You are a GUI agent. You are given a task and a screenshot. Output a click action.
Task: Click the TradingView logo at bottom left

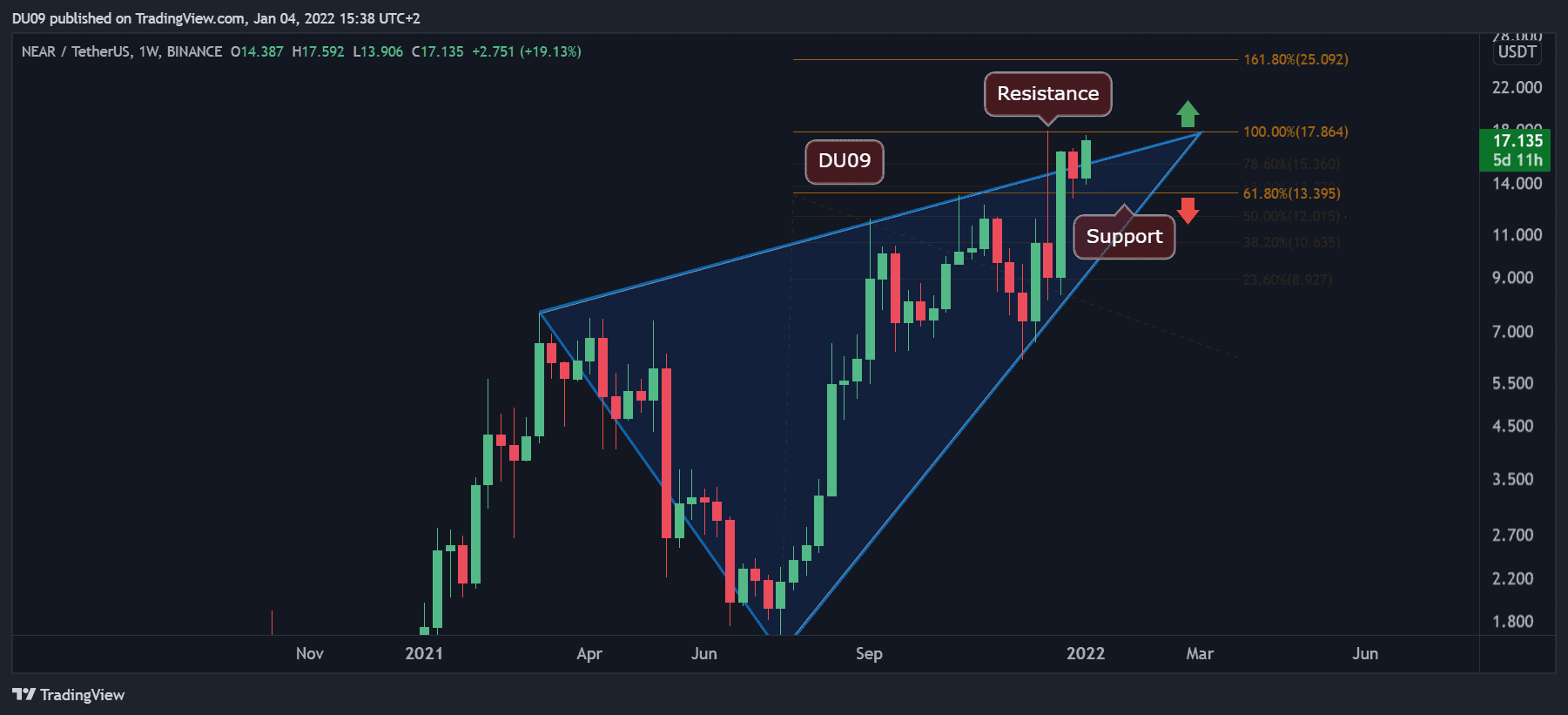point(69,695)
